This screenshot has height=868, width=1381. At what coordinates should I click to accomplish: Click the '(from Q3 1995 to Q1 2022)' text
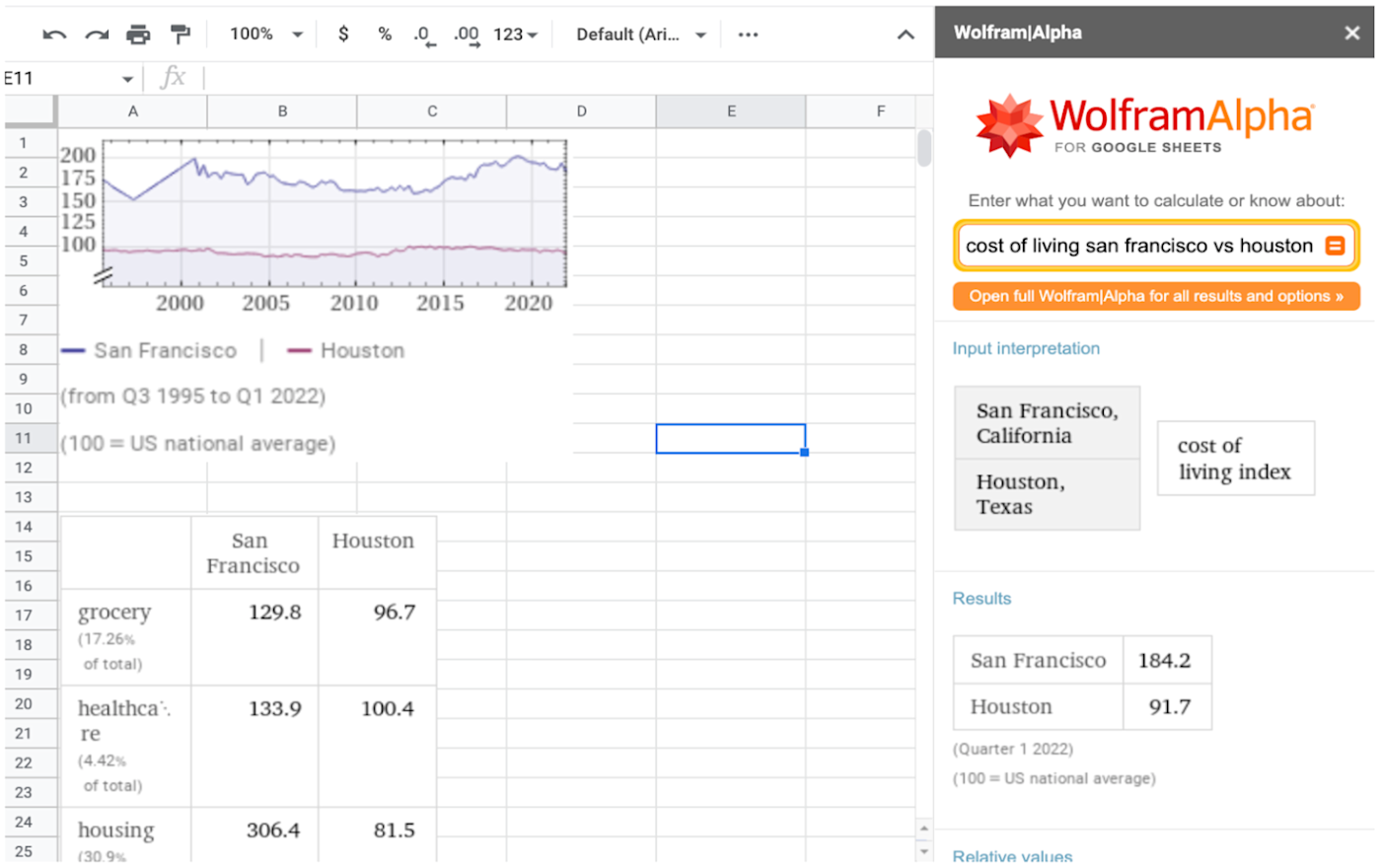[x=193, y=397]
